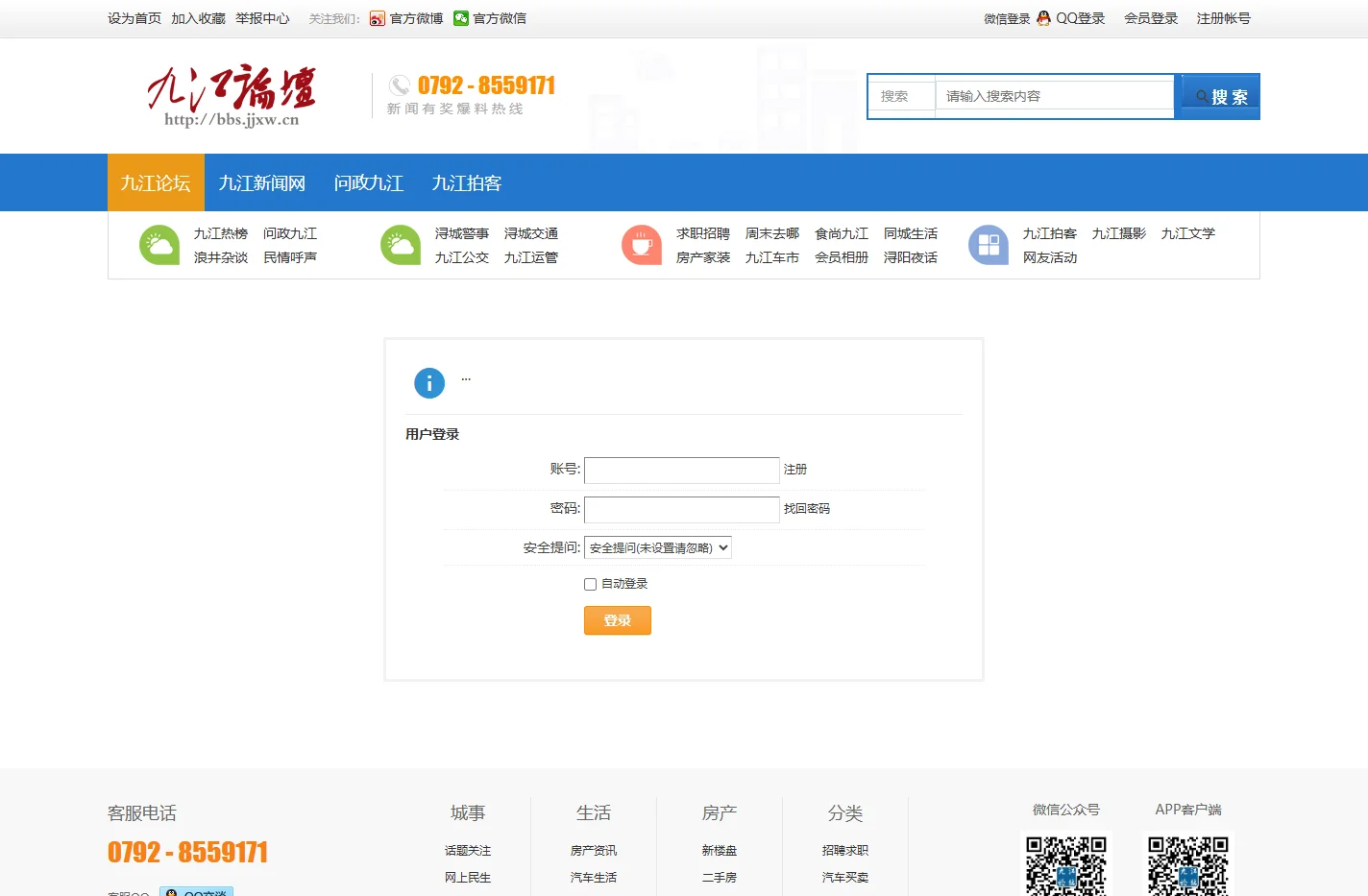1368x896 pixels.
Task: Open the 民情呼声 board link
Action: click(290, 257)
